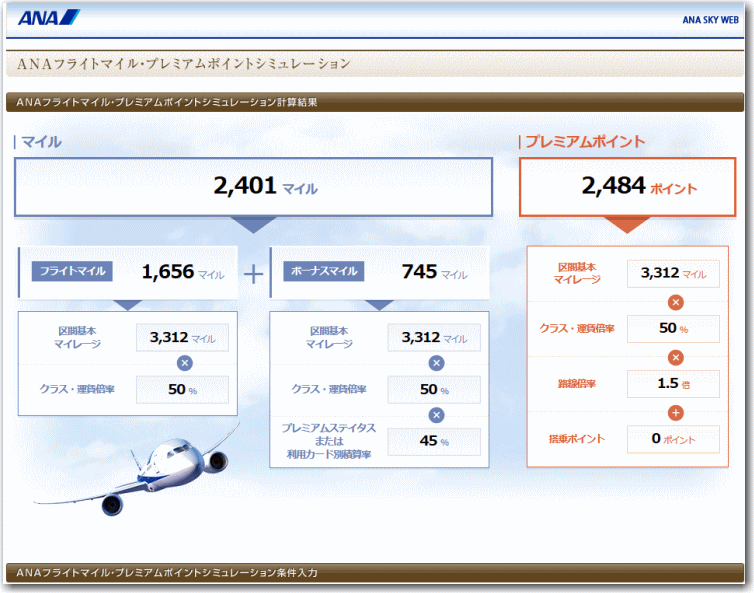
Task: Click the 3,312 マイル field in premium point panel
Action: coord(673,274)
